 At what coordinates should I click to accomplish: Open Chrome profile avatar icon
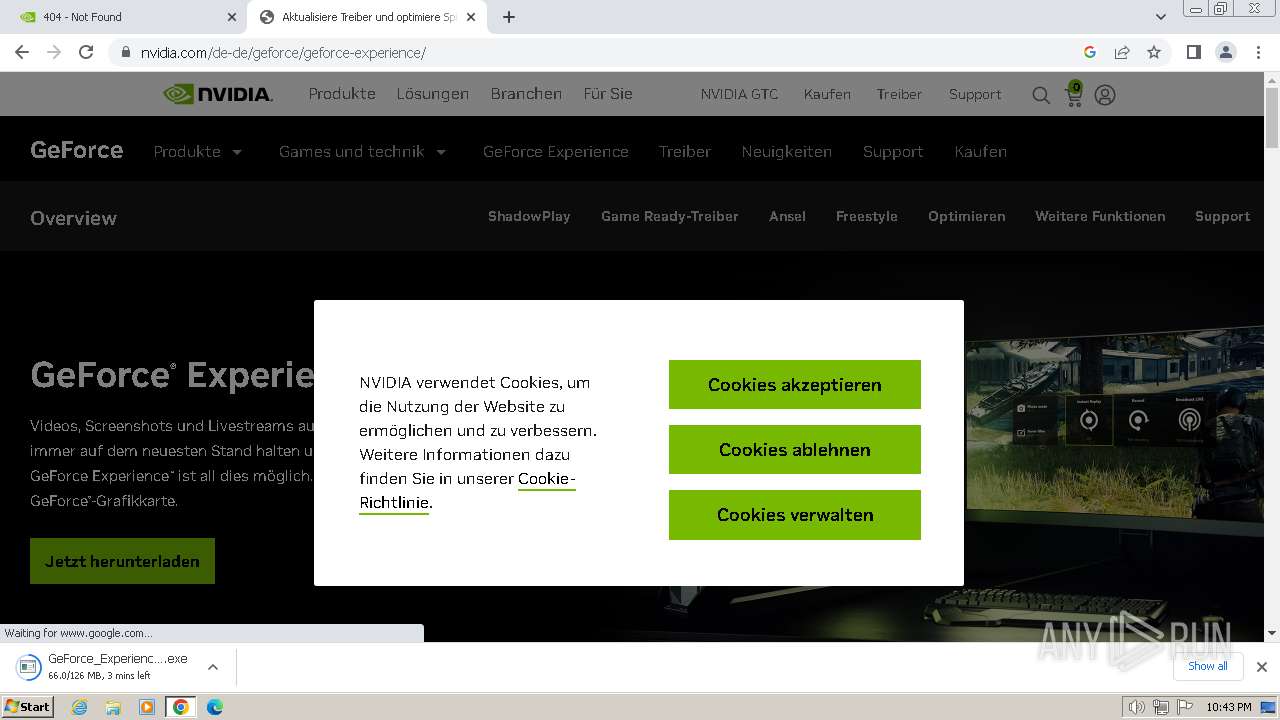pyautogui.click(x=1225, y=52)
